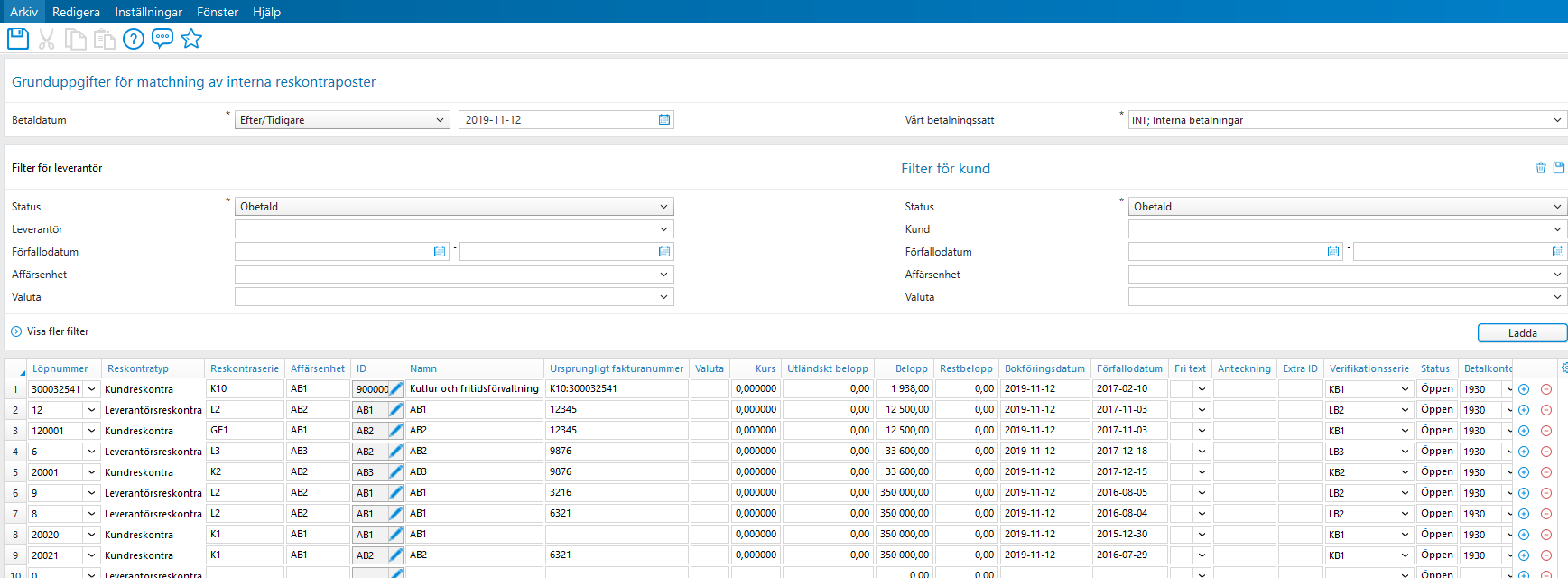Open the Hjälp menu

pyautogui.click(x=266, y=12)
